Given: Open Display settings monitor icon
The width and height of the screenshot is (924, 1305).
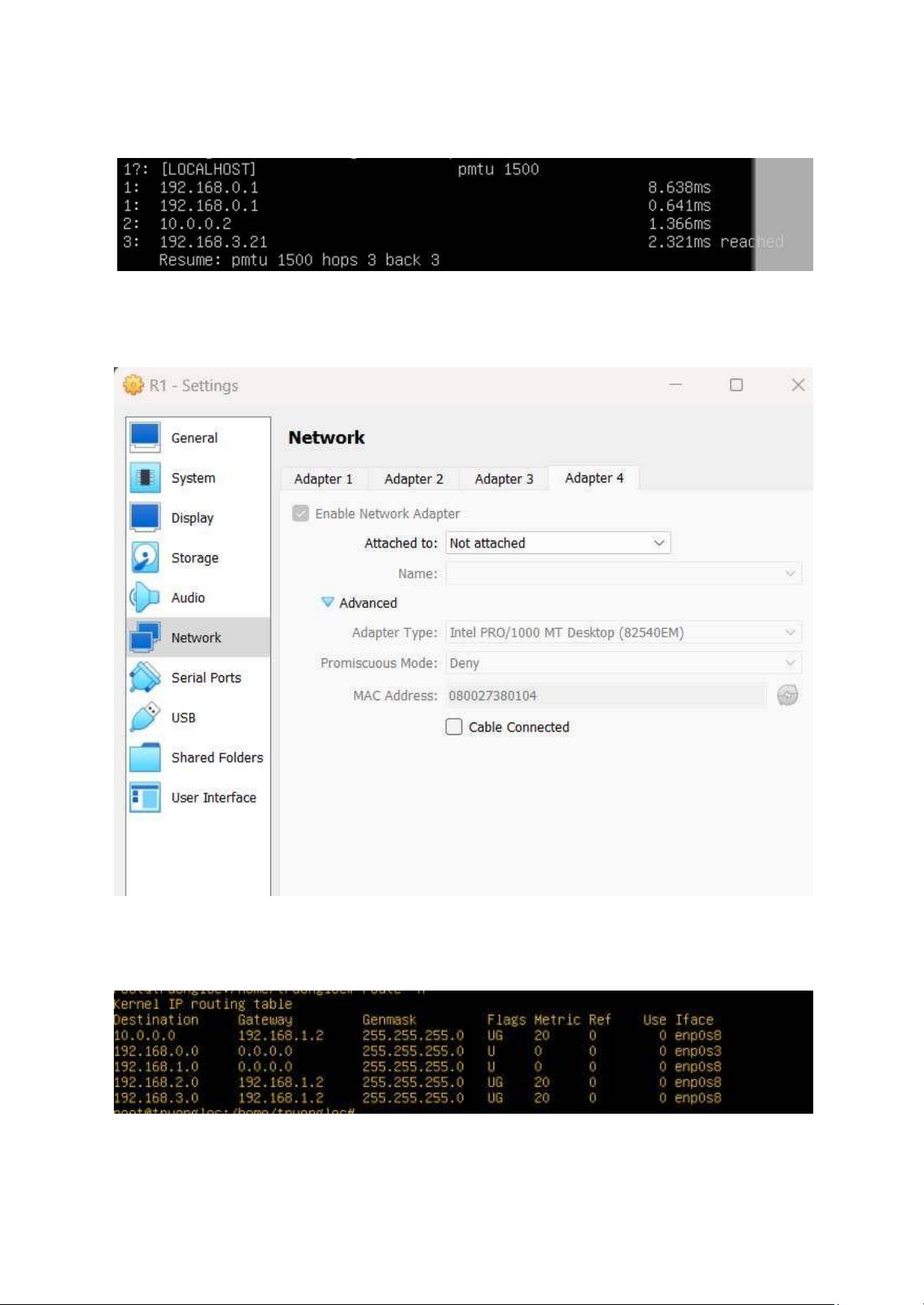Looking at the screenshot, I should (145, 517).
